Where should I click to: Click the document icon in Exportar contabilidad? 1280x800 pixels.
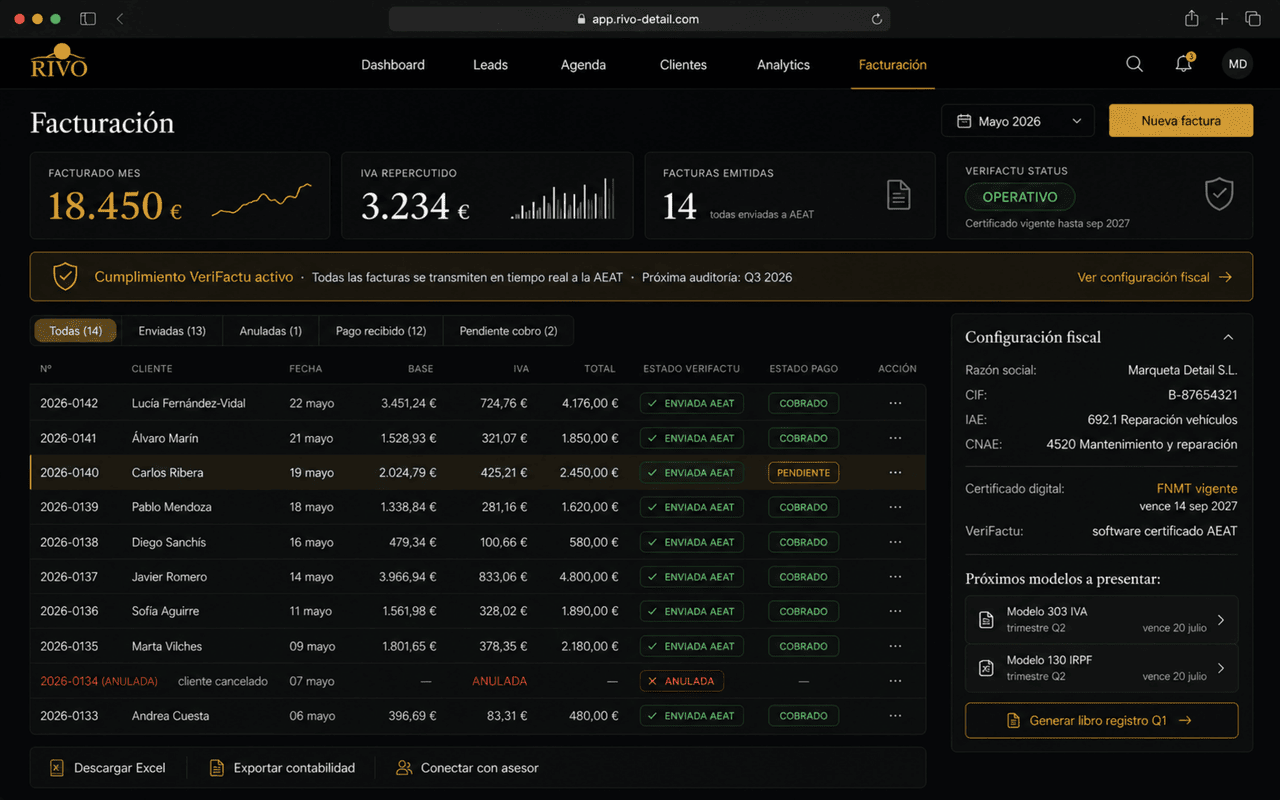pyautogui.click(x=216, y=768)
